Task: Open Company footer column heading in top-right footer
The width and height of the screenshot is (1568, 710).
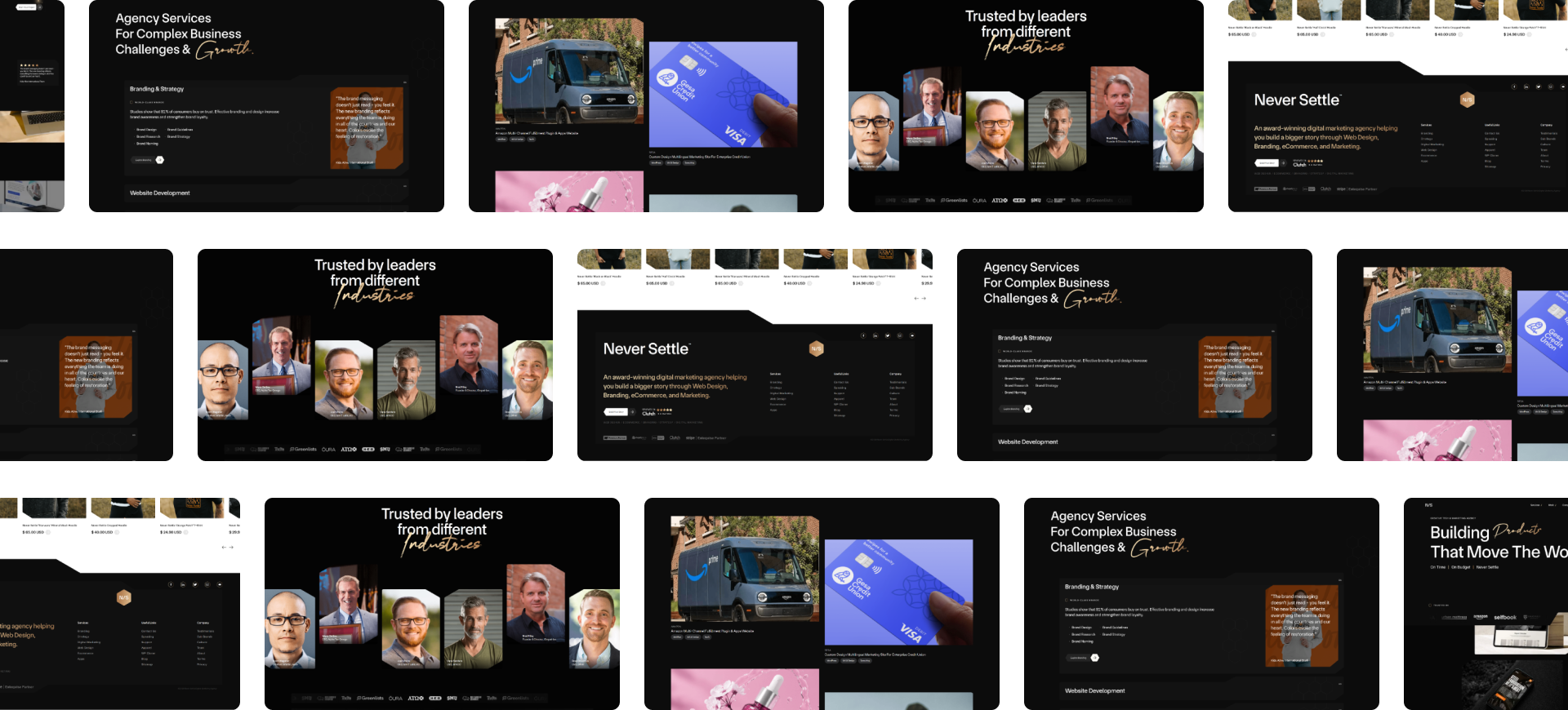Action: 1546,125
